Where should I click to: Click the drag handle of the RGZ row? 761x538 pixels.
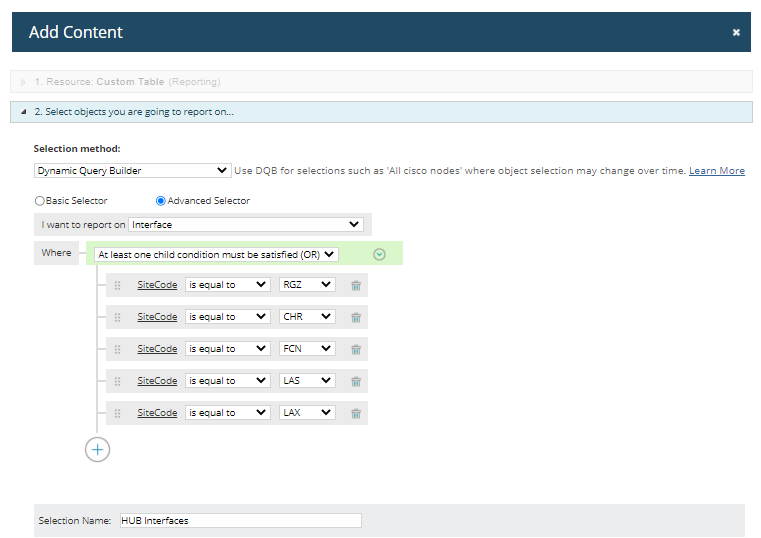coord(117,285)
